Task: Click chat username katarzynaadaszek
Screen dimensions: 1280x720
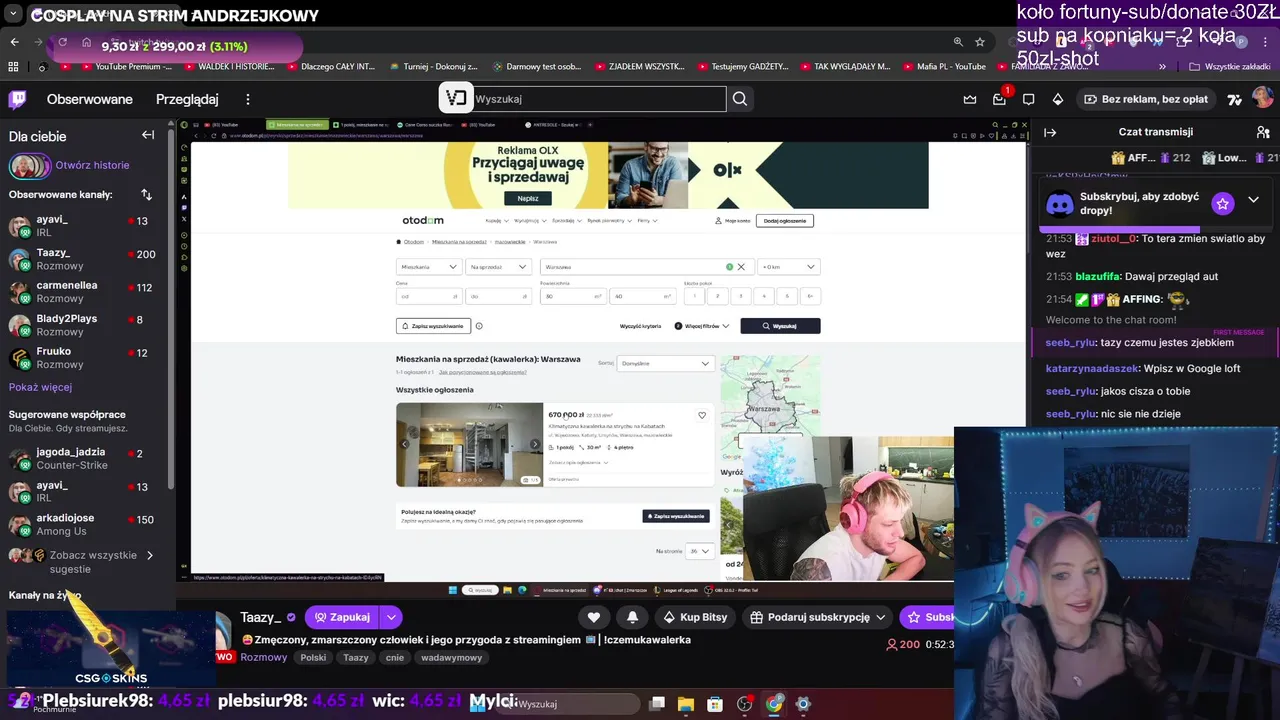Action: tap(1092, 368)
